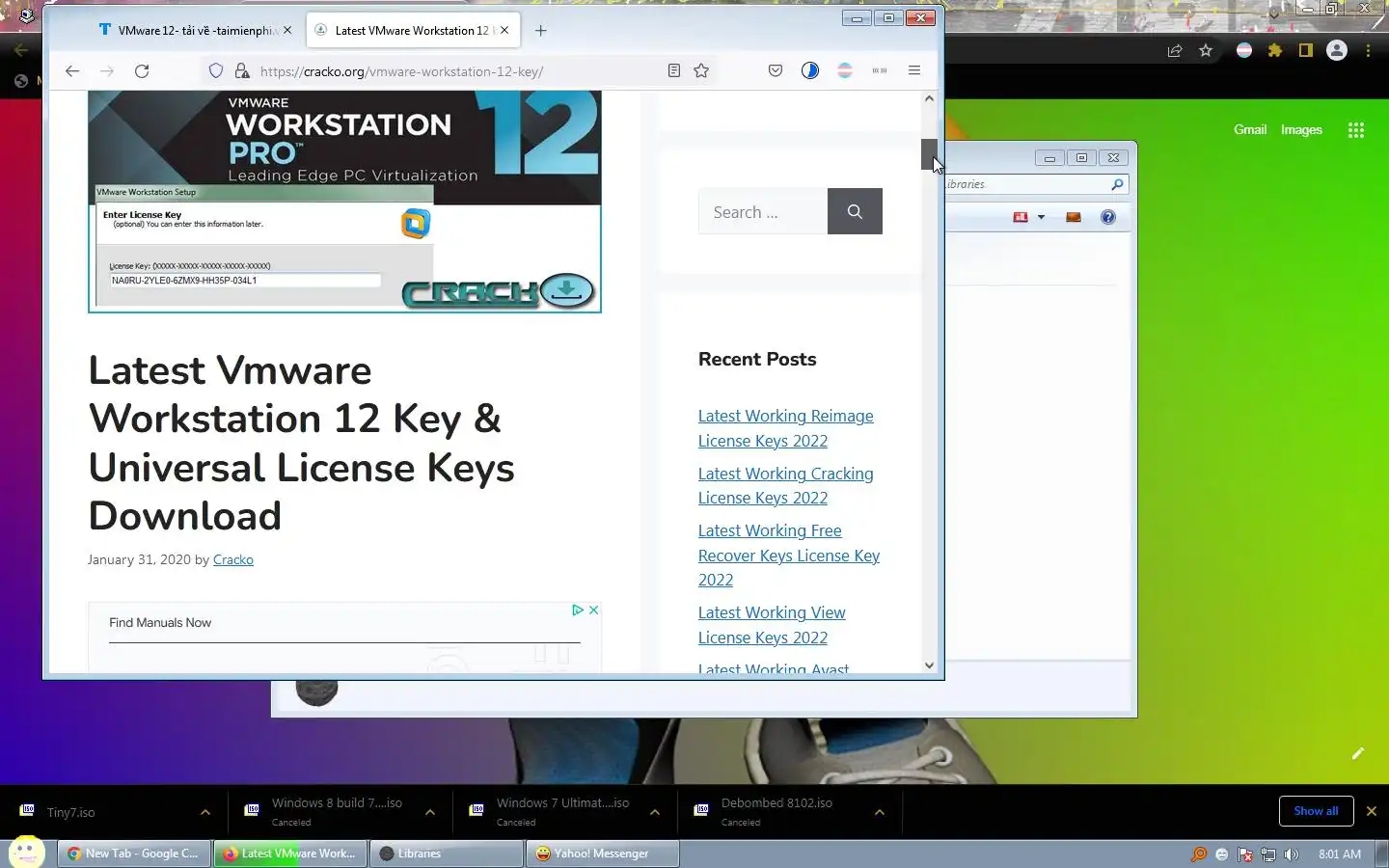Screen dimensions: 1389x868
Task: Open Chrome profile avatar icon
Action: [x=1337, y=51]
